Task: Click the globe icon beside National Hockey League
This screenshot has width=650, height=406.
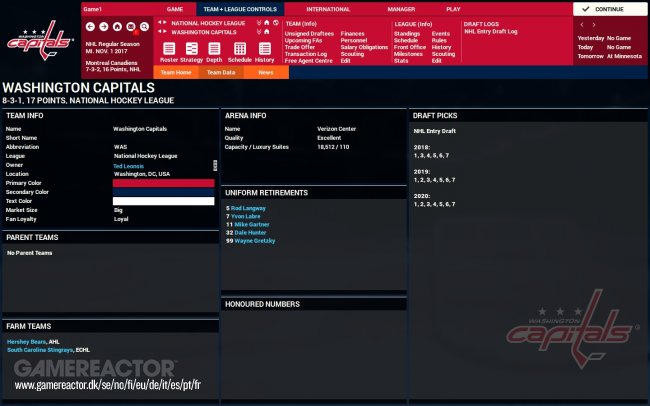Action: (276, 23)
